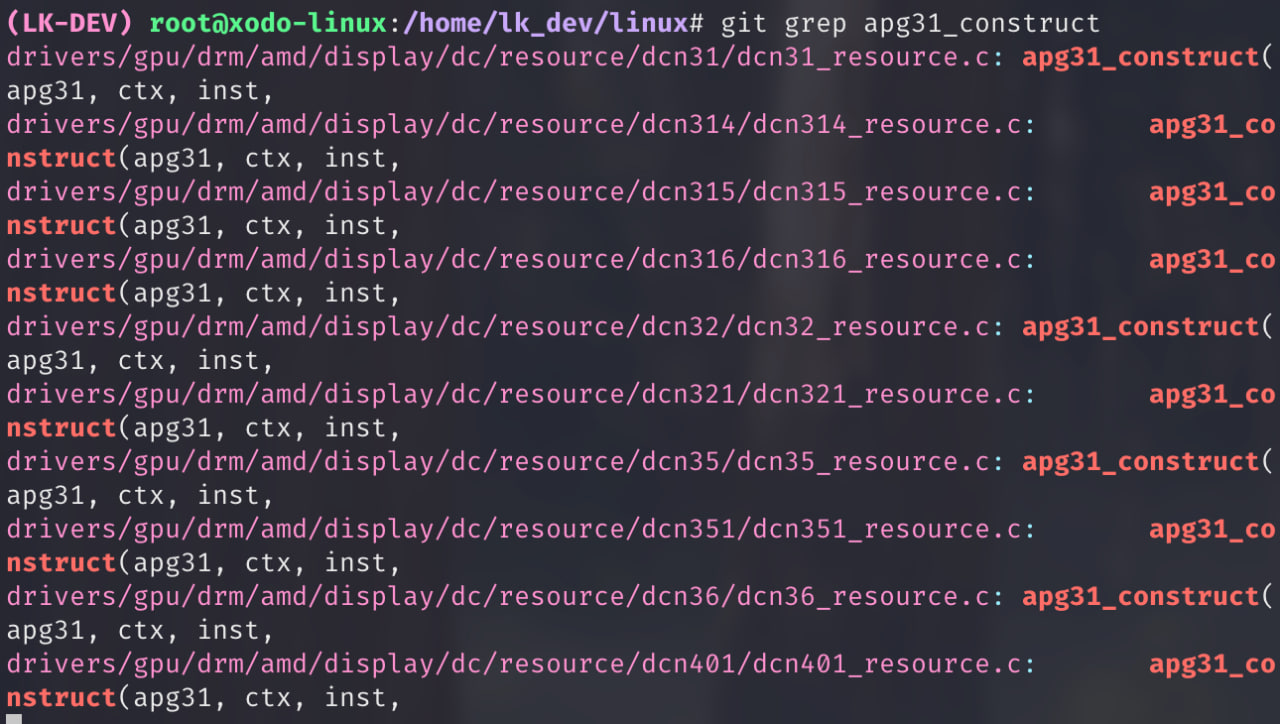Click the dcn401_resource.c file path
1280x724 pixels.
(514, 665)
